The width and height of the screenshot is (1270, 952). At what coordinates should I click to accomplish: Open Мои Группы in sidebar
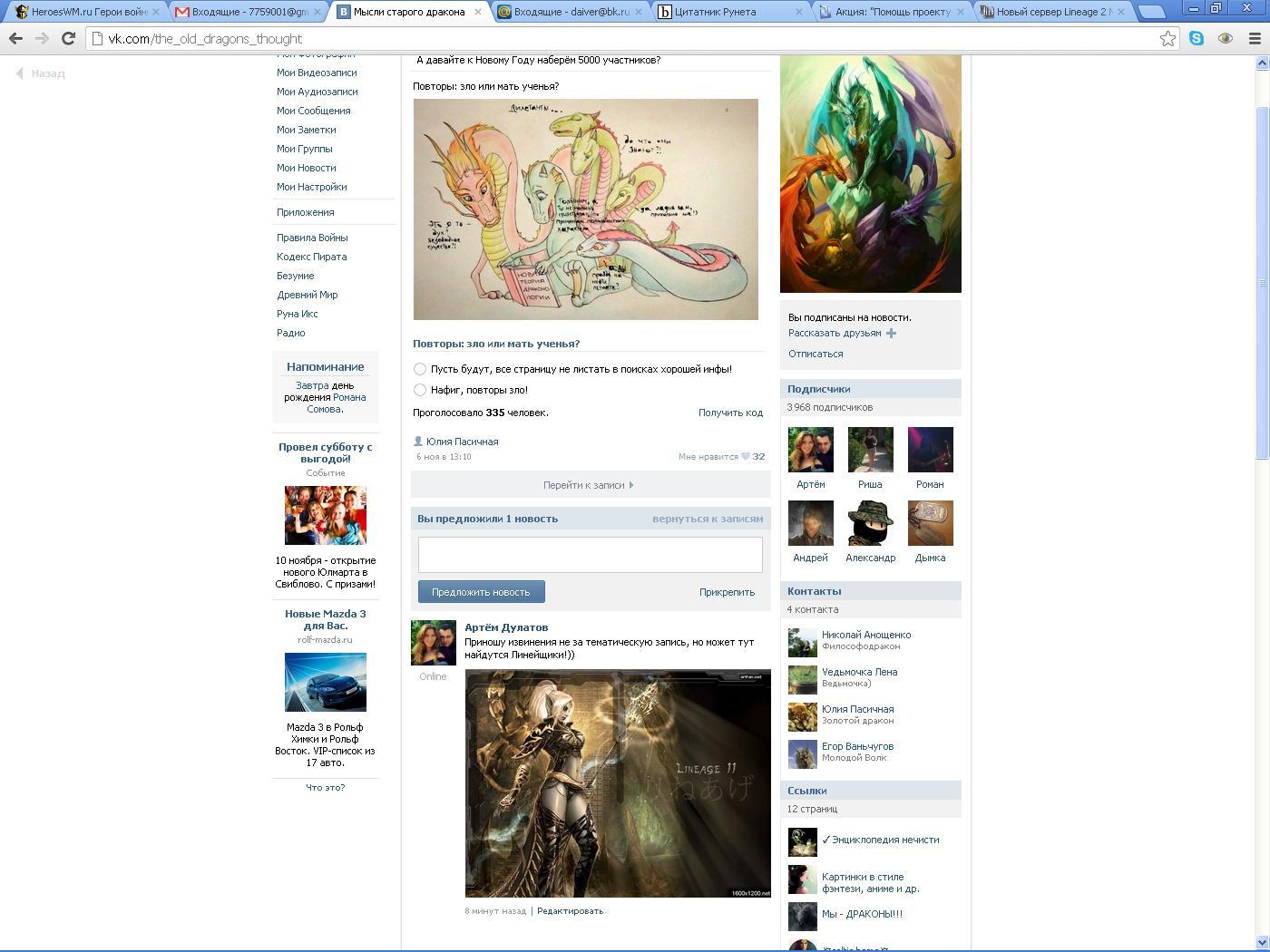click(x=304, y=149)
